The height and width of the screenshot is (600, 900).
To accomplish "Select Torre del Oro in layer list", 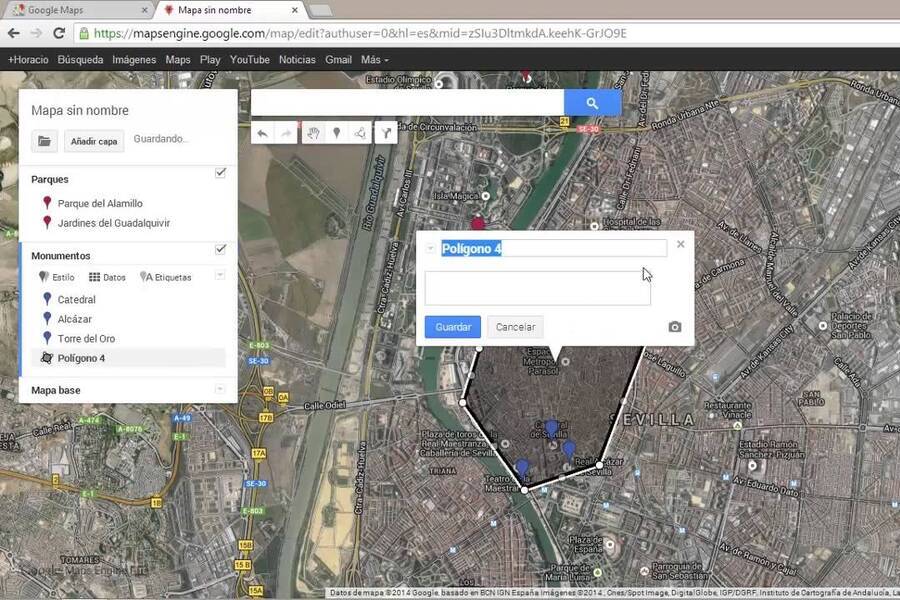I will (86, 338).
